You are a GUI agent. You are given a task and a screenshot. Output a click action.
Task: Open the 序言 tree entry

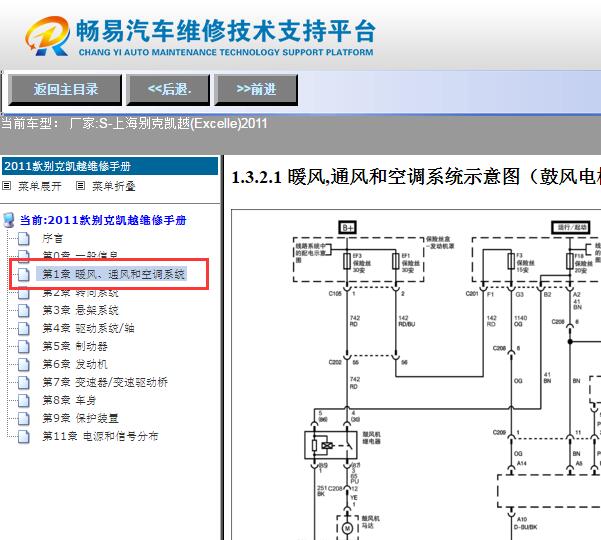(53, 238)
